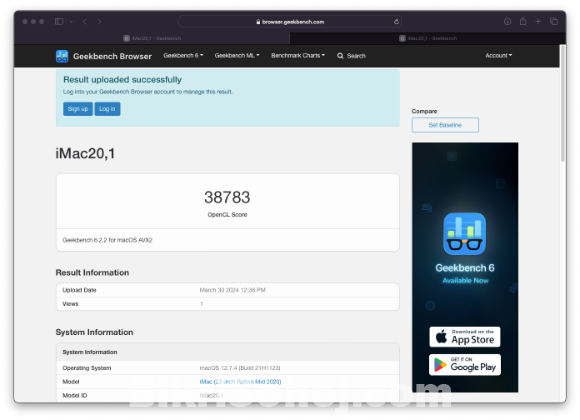
Task: Open the iMac (27-inch Retina Mid 2020) link
Action: pos(240,382)
